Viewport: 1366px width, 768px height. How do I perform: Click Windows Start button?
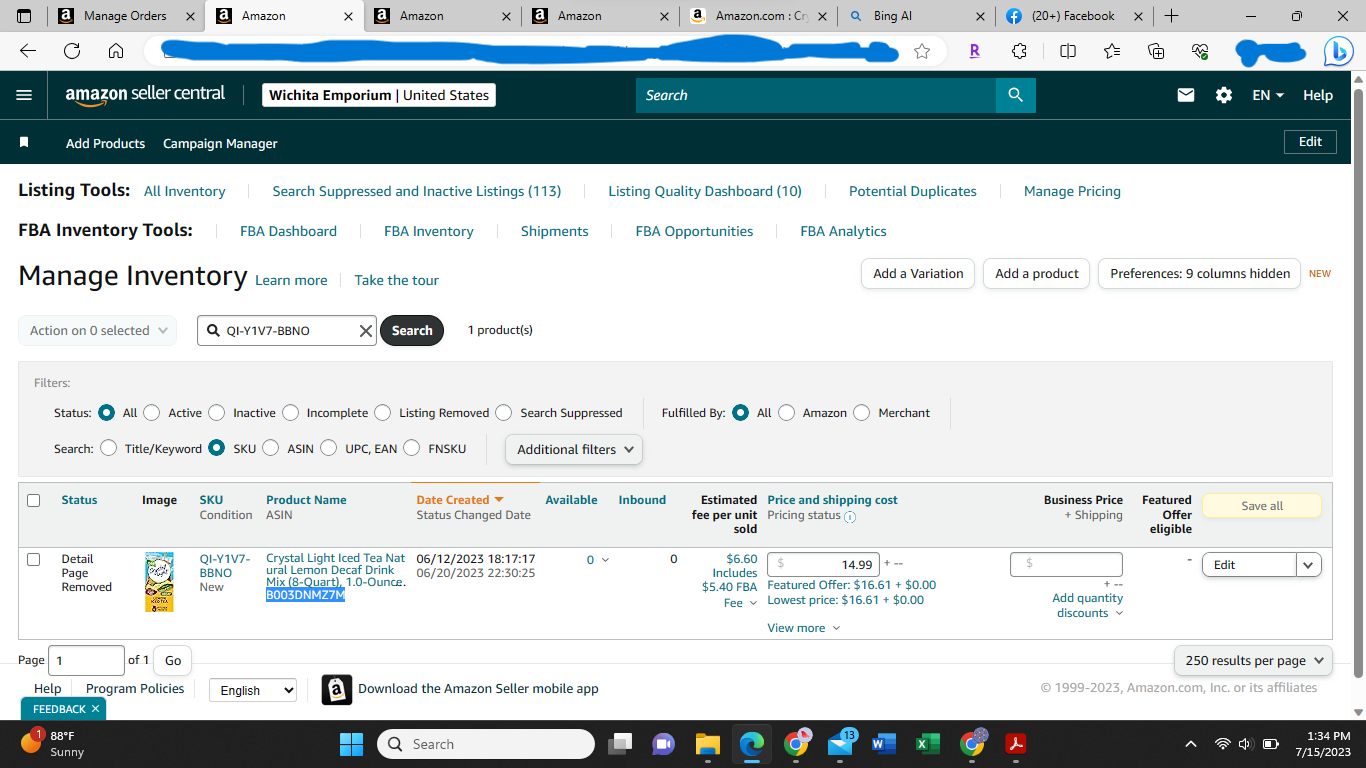click(352, 744)
